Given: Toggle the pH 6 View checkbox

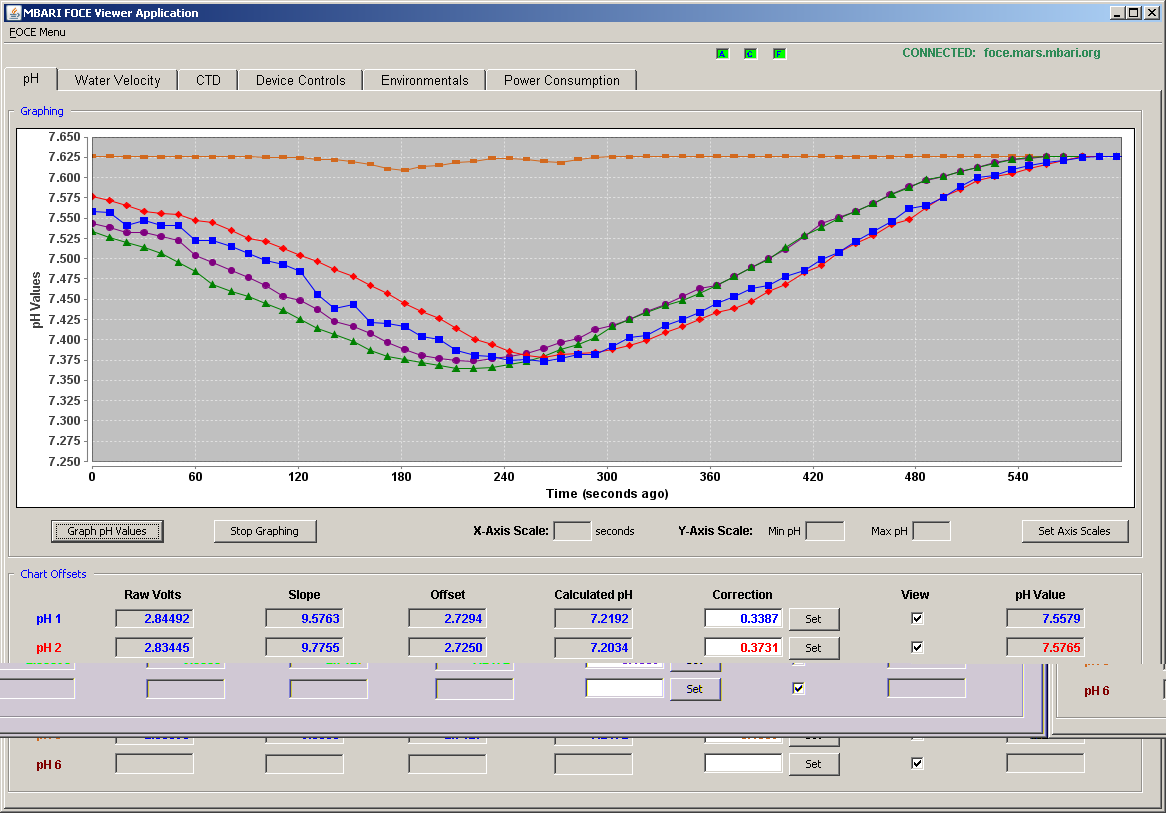Looking at the screenshot, I should pos(917,763).
